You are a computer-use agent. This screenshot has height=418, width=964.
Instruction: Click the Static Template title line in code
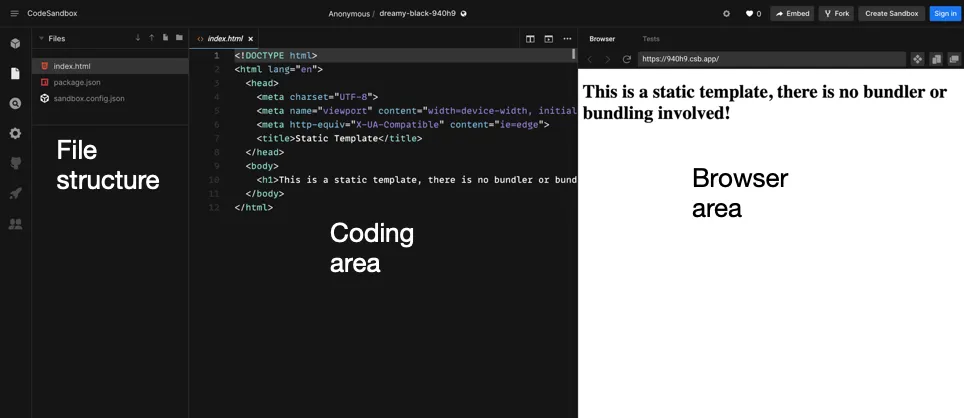(x=339, y=138)
